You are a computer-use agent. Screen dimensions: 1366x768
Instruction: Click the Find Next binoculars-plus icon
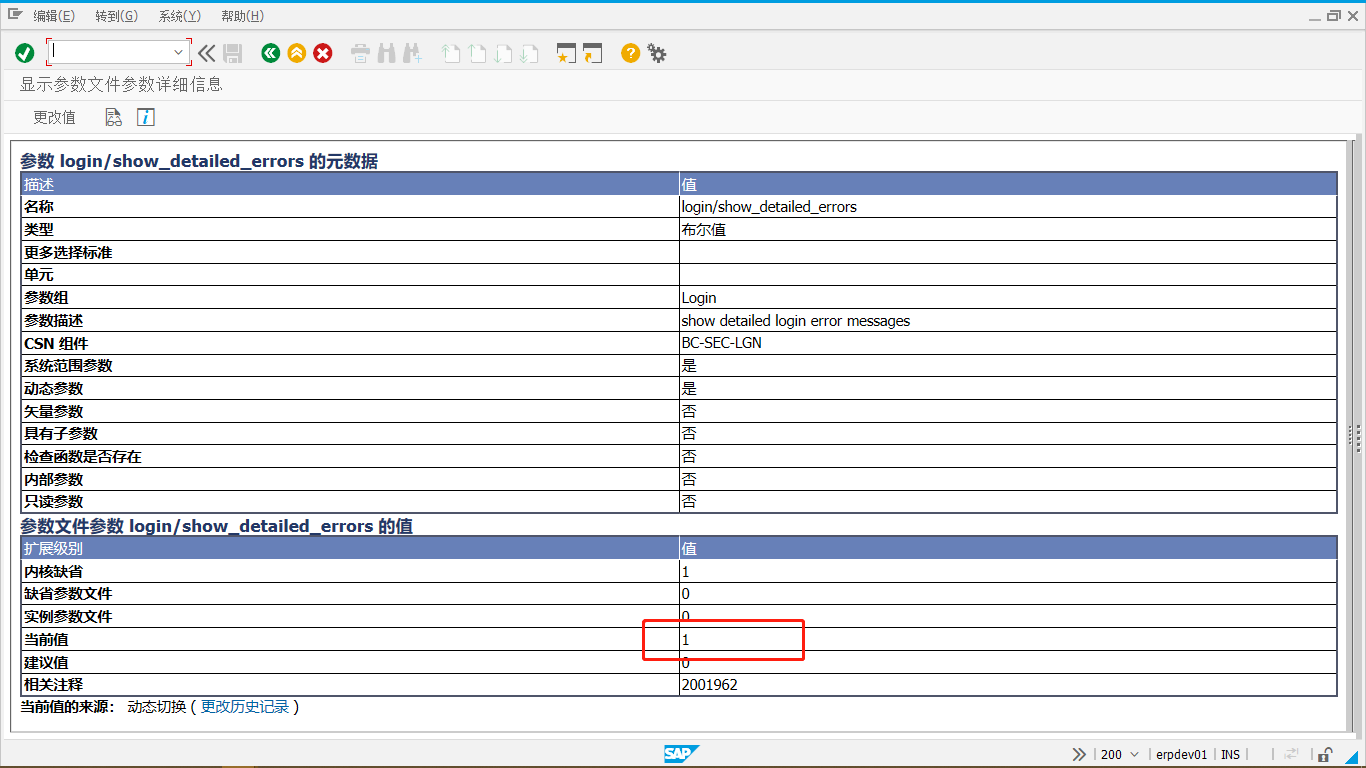click(412, 53)
